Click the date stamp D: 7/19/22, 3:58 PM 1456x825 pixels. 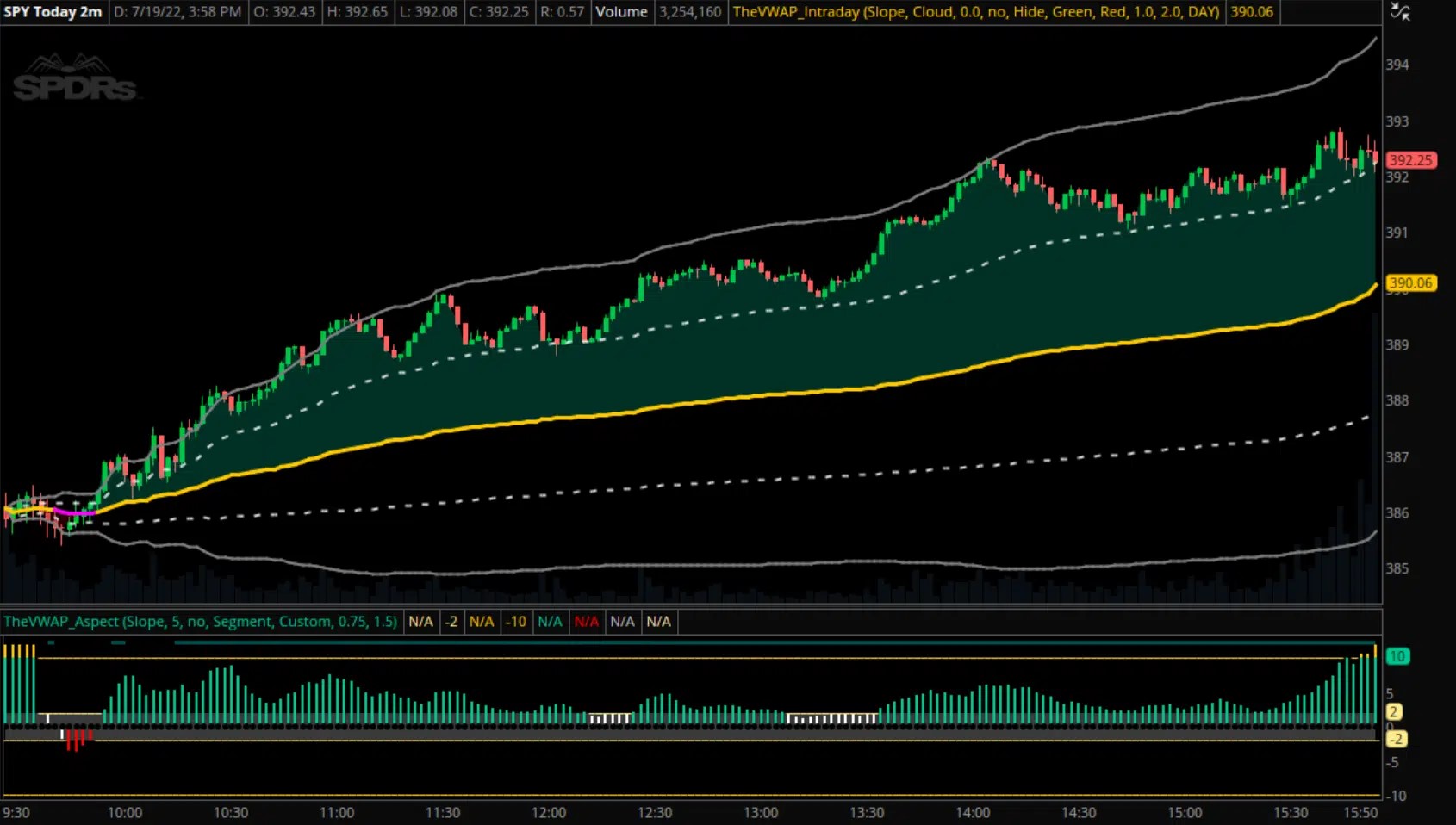[177, 12]
